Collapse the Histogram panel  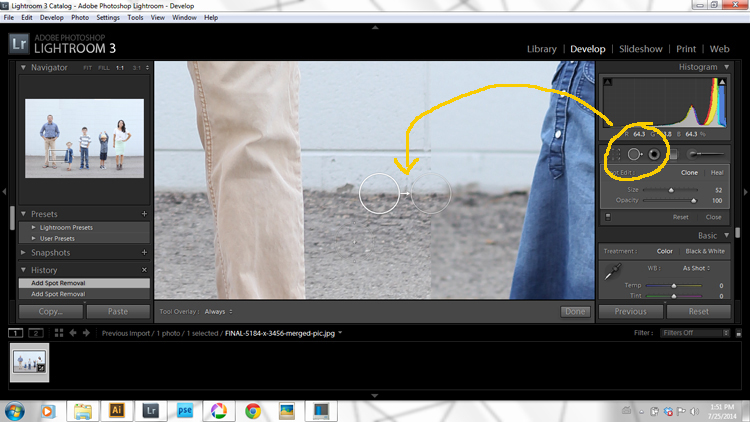(x=727, y=67)
